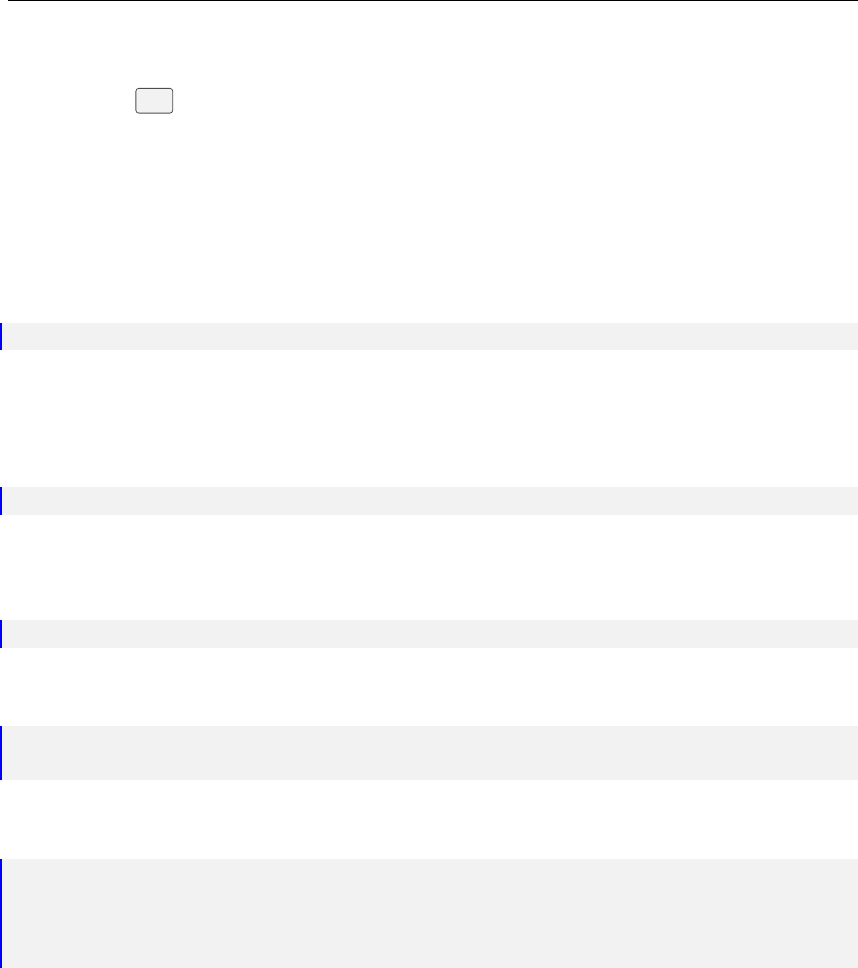Click the right end of first gray block
The height and width of the screenshot is (968, 858).
[x=848, y=336]
